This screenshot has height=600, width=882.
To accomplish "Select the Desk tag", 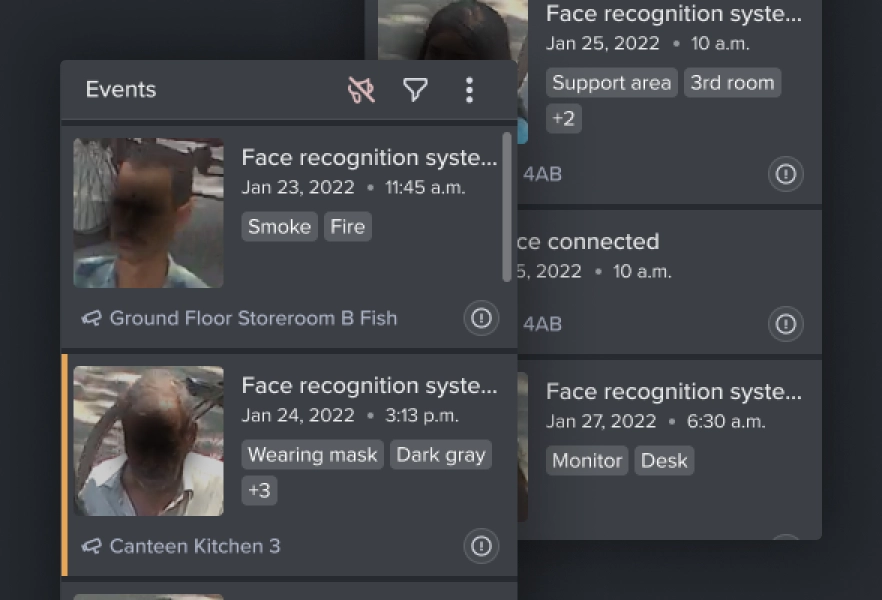I will click(664, 461).
